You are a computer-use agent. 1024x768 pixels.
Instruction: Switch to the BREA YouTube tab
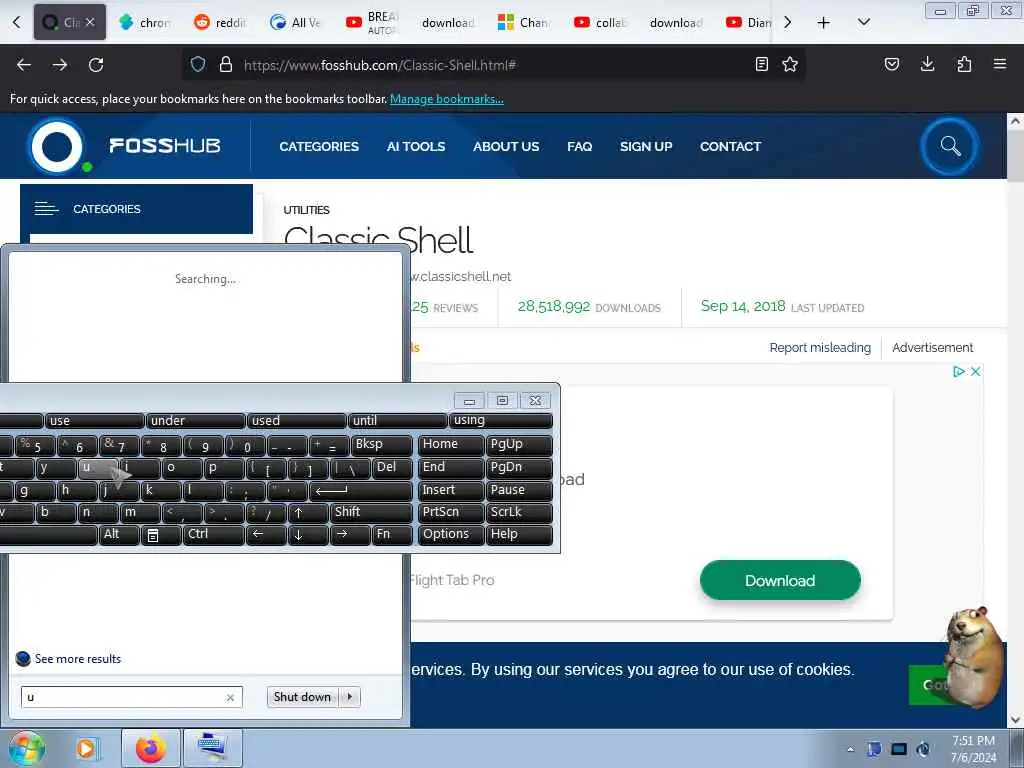[x=373, y=22]
